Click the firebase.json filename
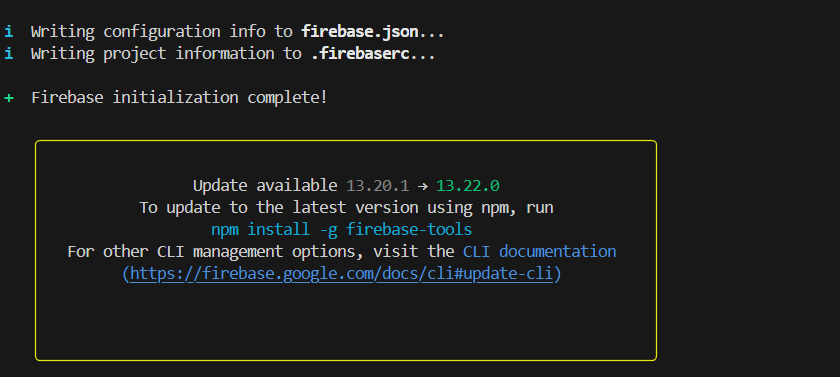This screenshot has height=377, width=840. pyautogui.click(x=359, y=32)
